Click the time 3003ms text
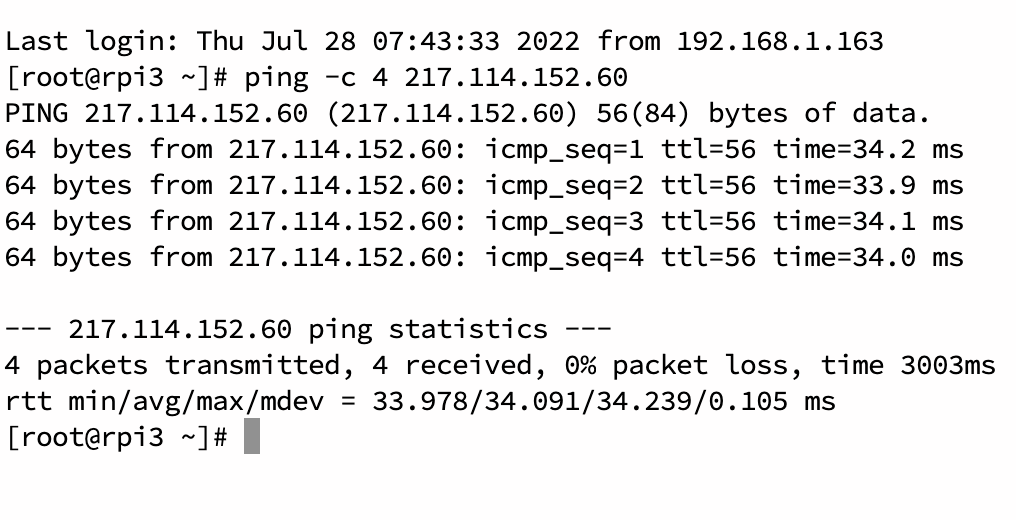The image size is (1016, 520). 908,365
